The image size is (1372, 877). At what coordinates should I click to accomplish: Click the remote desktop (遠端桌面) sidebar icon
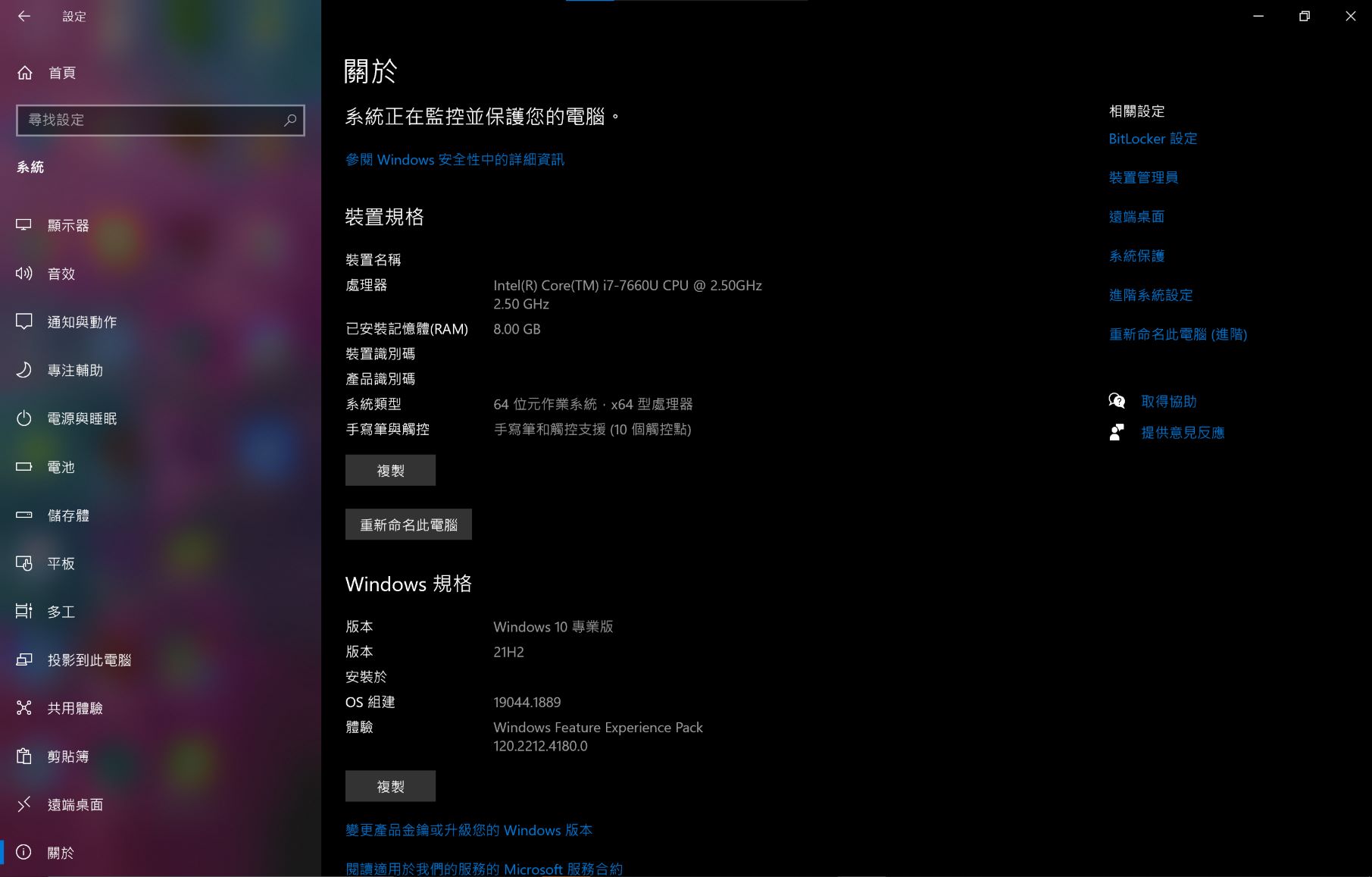point(24,804)
